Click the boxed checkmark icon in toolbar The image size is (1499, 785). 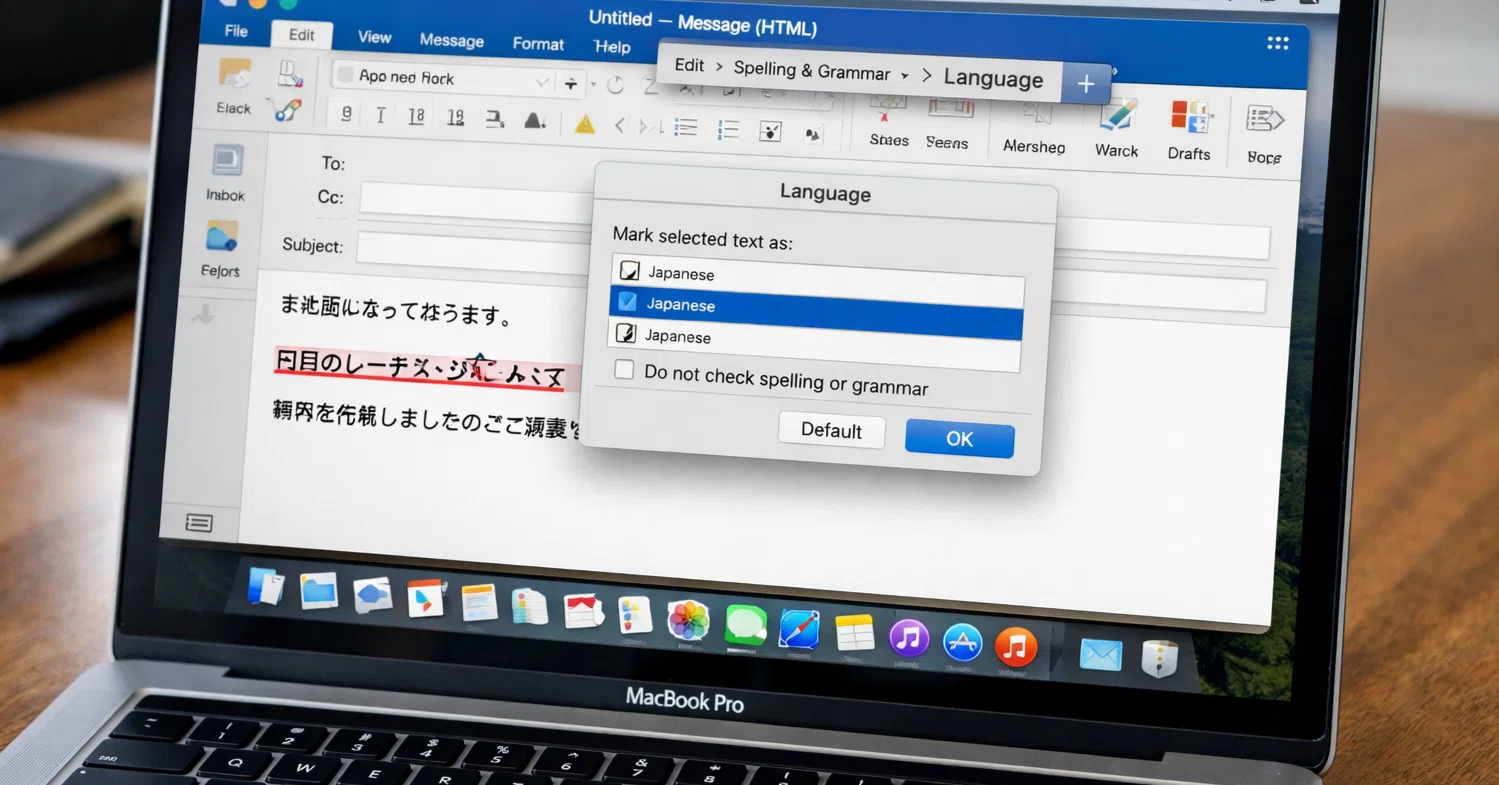pyautogui.click(x=770, y=132)
